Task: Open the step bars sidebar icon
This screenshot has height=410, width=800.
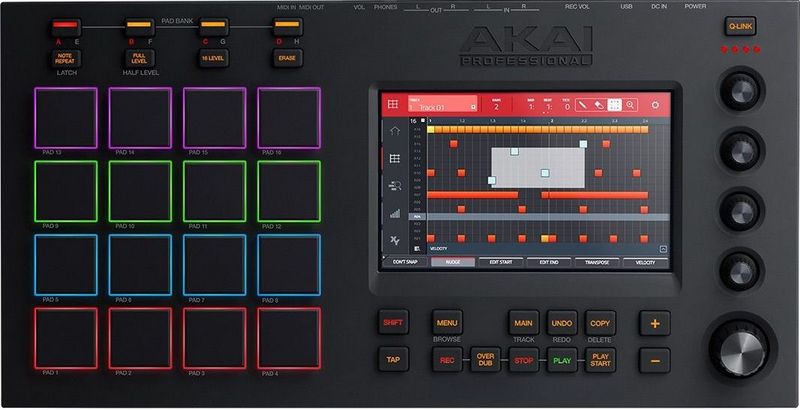Action: point(394,214)
